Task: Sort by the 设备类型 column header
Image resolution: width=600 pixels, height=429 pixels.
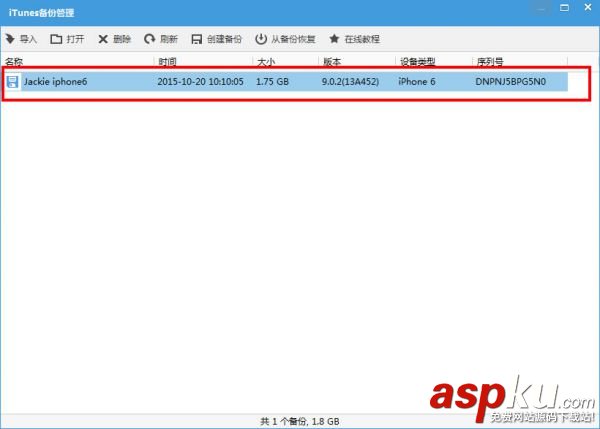Action: pos(417,62)
